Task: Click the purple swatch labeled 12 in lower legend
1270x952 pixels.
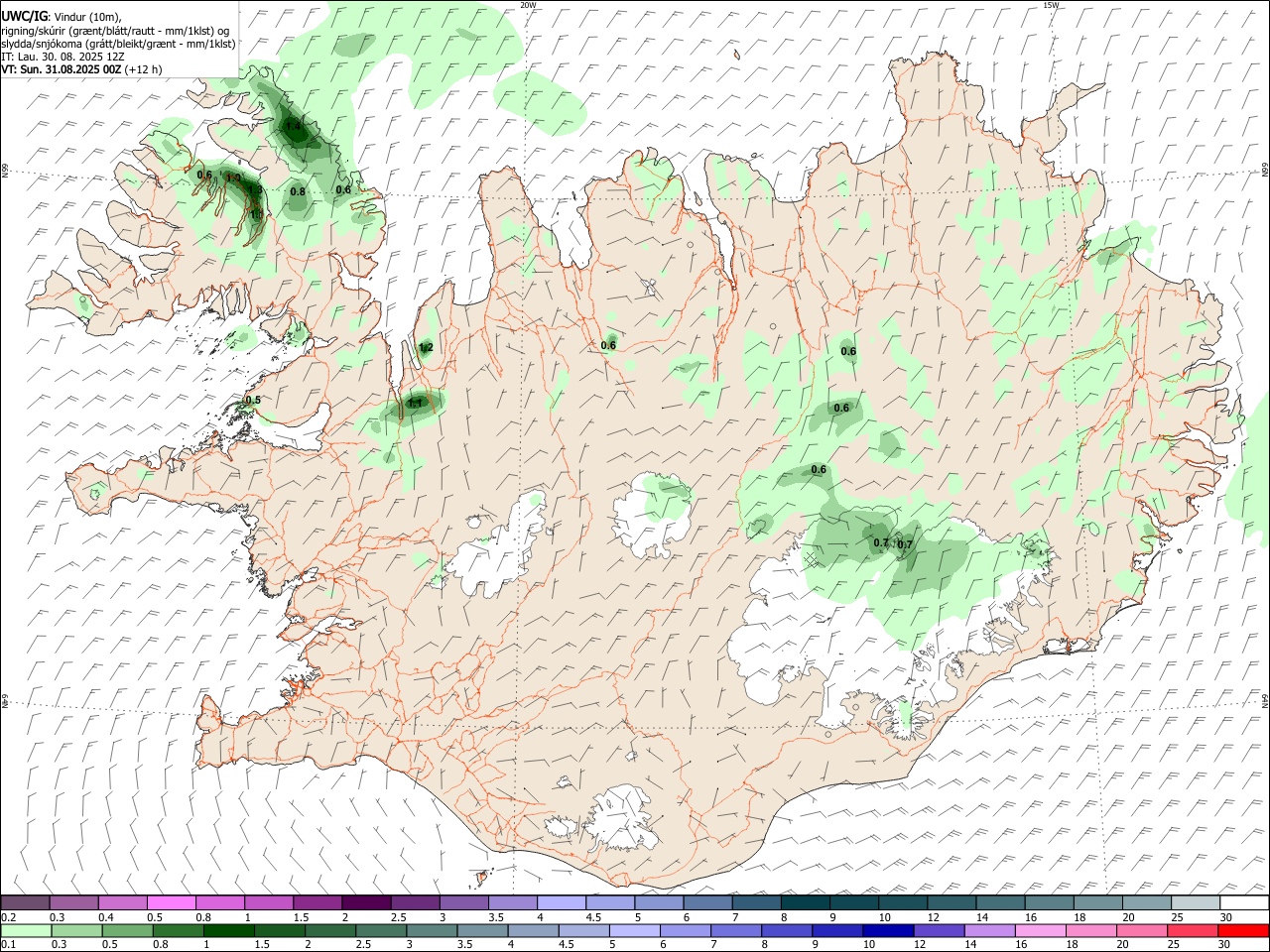Action: pyautogui.click(x=938, y=930)
